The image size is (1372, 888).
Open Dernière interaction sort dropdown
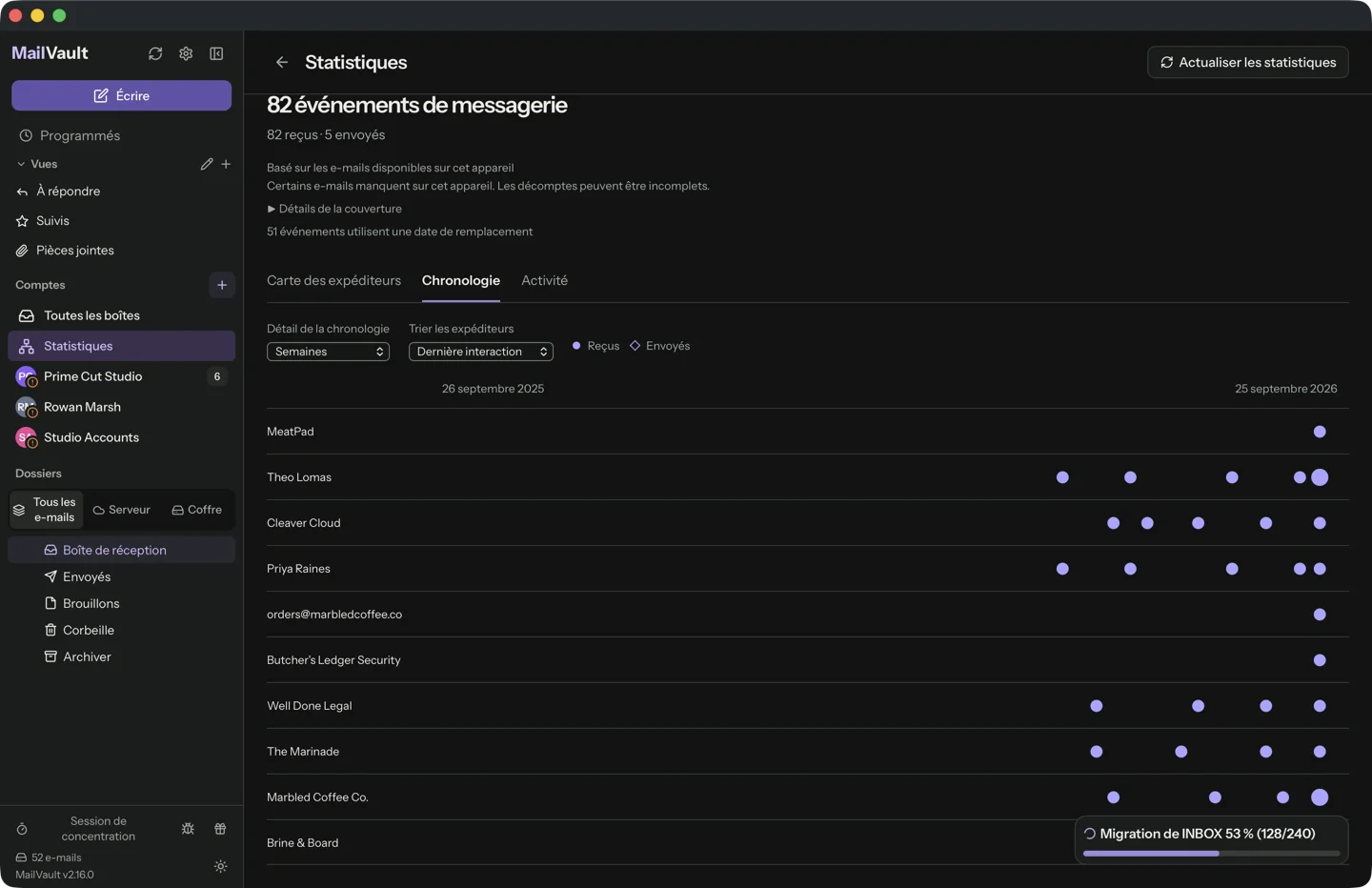coord(481,352)
